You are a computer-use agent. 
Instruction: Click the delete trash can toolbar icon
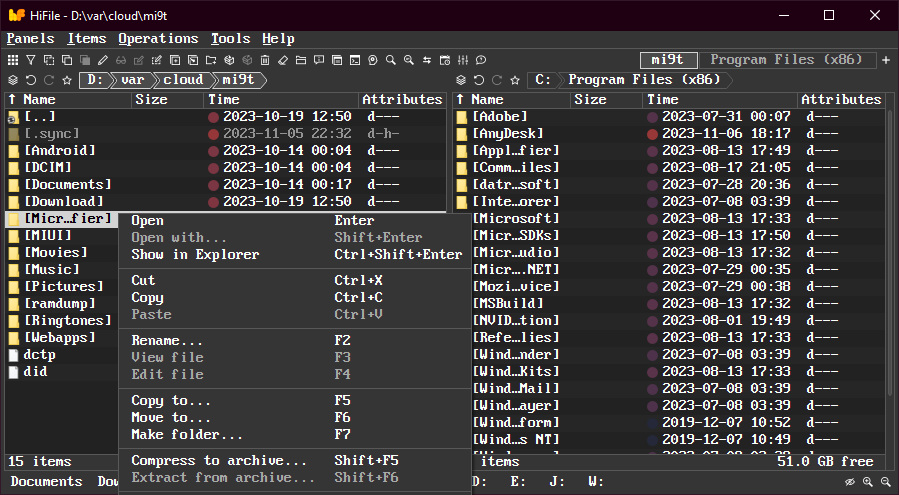point(265,60)
